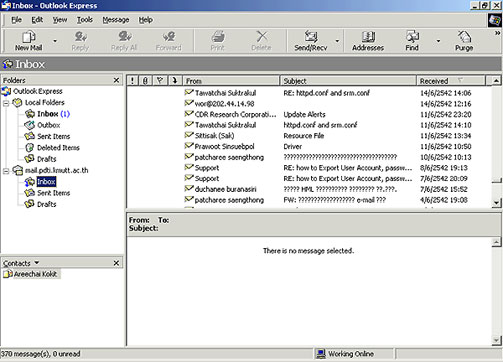
Task: Sort by download mark column header icon
Action: click(175, 81)
